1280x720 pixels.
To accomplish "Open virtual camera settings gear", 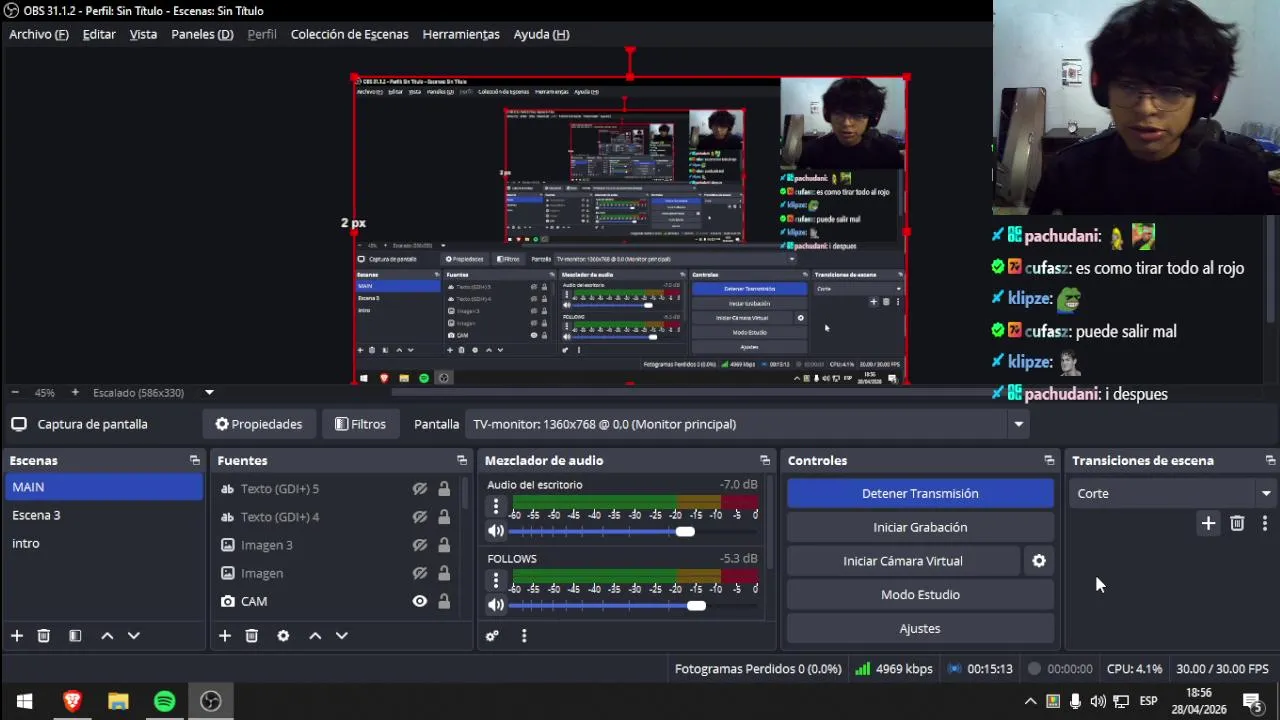I will point(1039,561).
